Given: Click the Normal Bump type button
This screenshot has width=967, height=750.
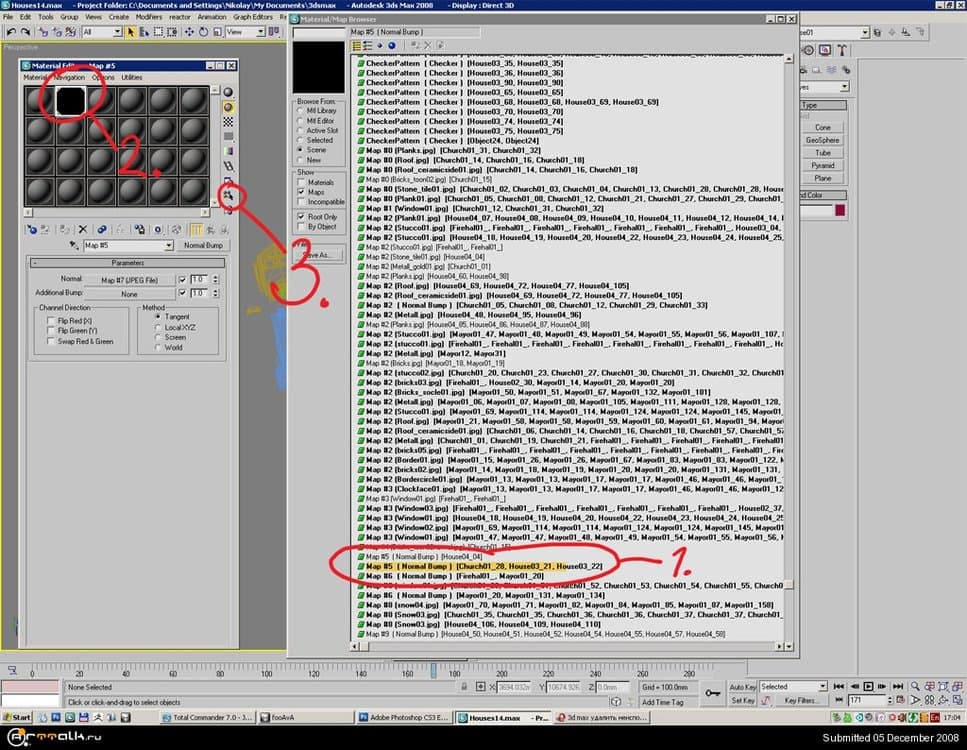Looking at the screenshot, I should 203,245.
